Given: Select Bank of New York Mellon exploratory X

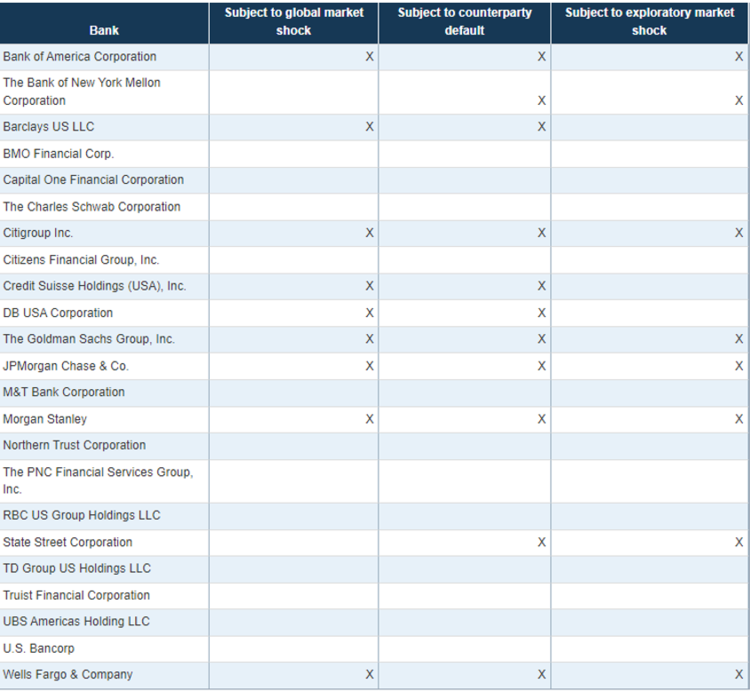Looking at the screenshot, I should click(x=739, y=101).
